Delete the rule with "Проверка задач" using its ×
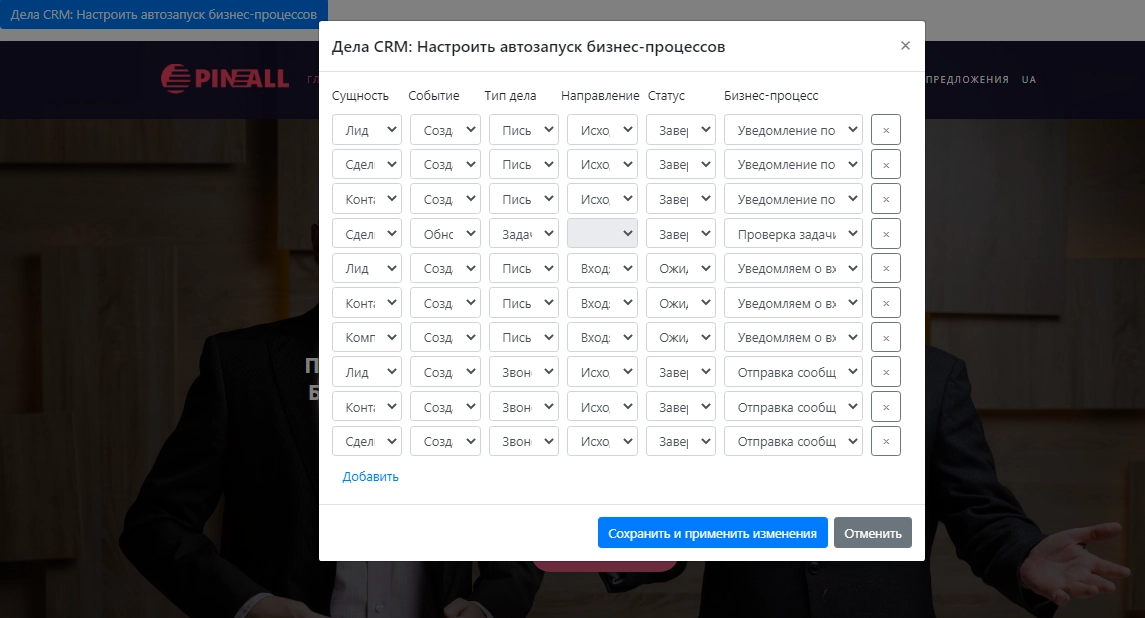This screenshot has width=1145, height=618. 885,233
